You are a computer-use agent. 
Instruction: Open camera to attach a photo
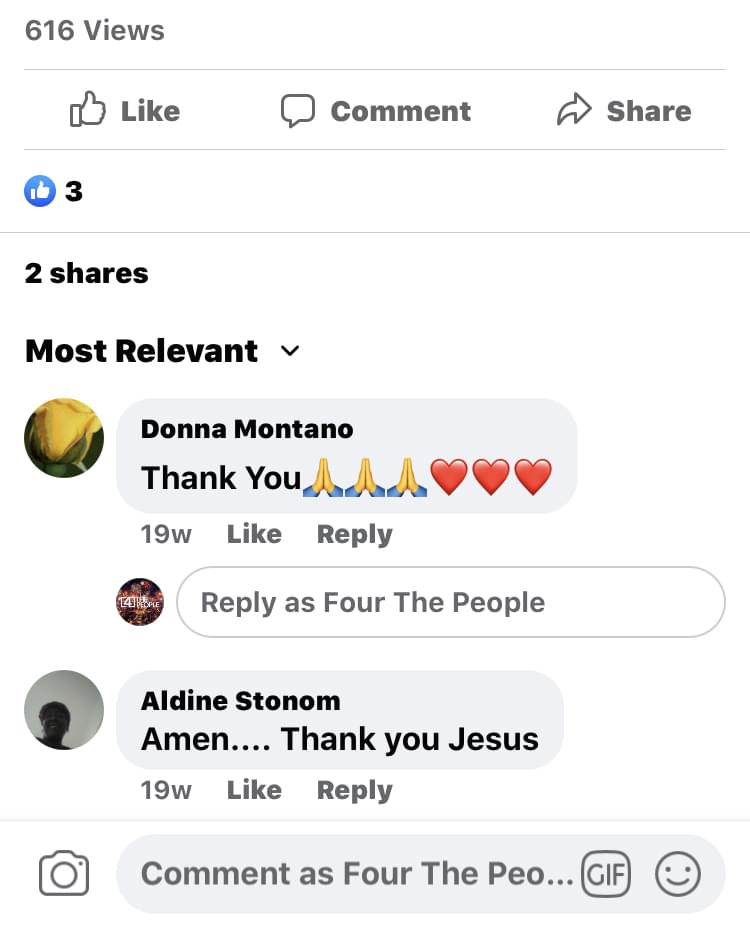64,874
